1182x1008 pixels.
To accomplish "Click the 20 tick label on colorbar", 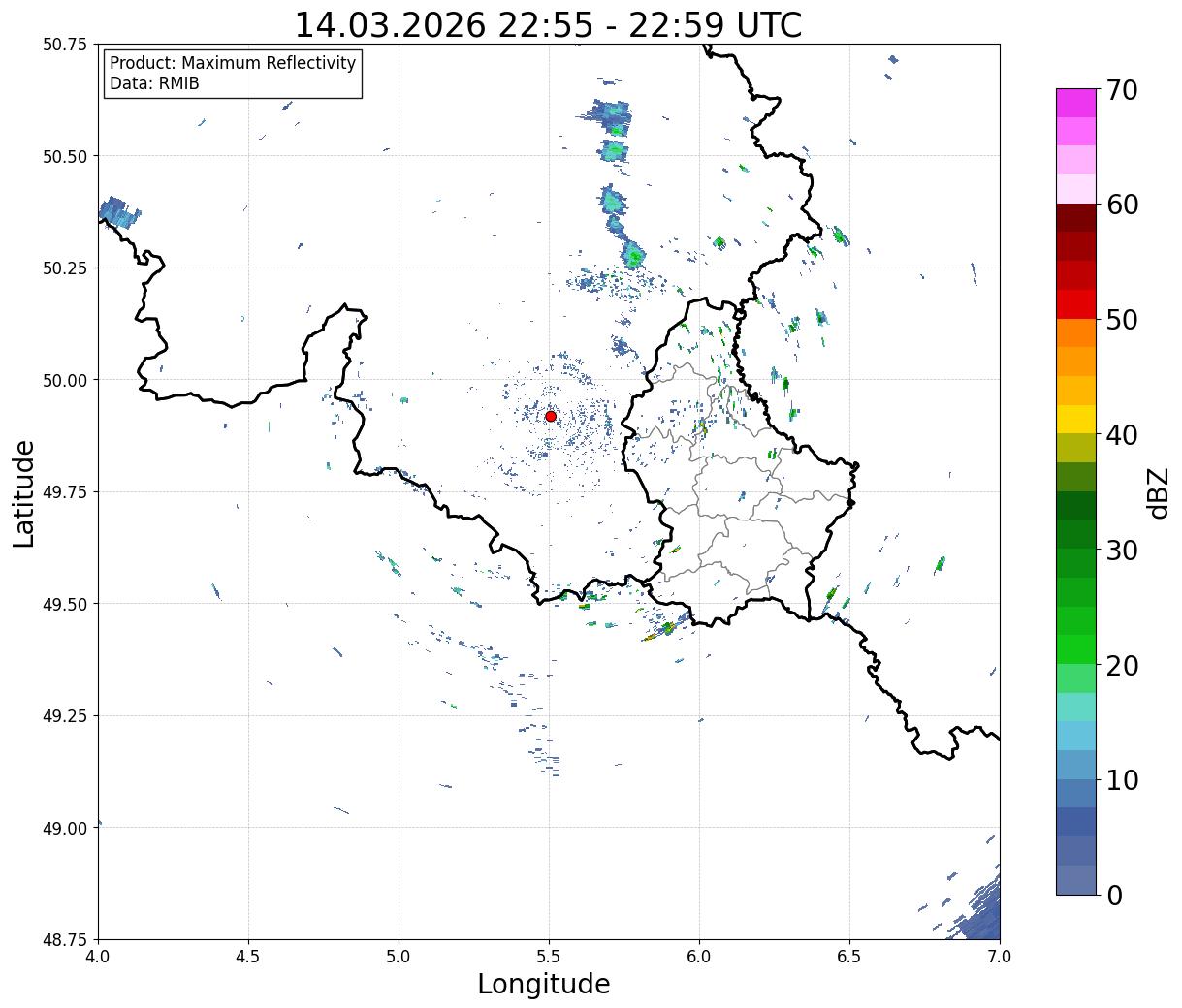I will coord(1122,665).
